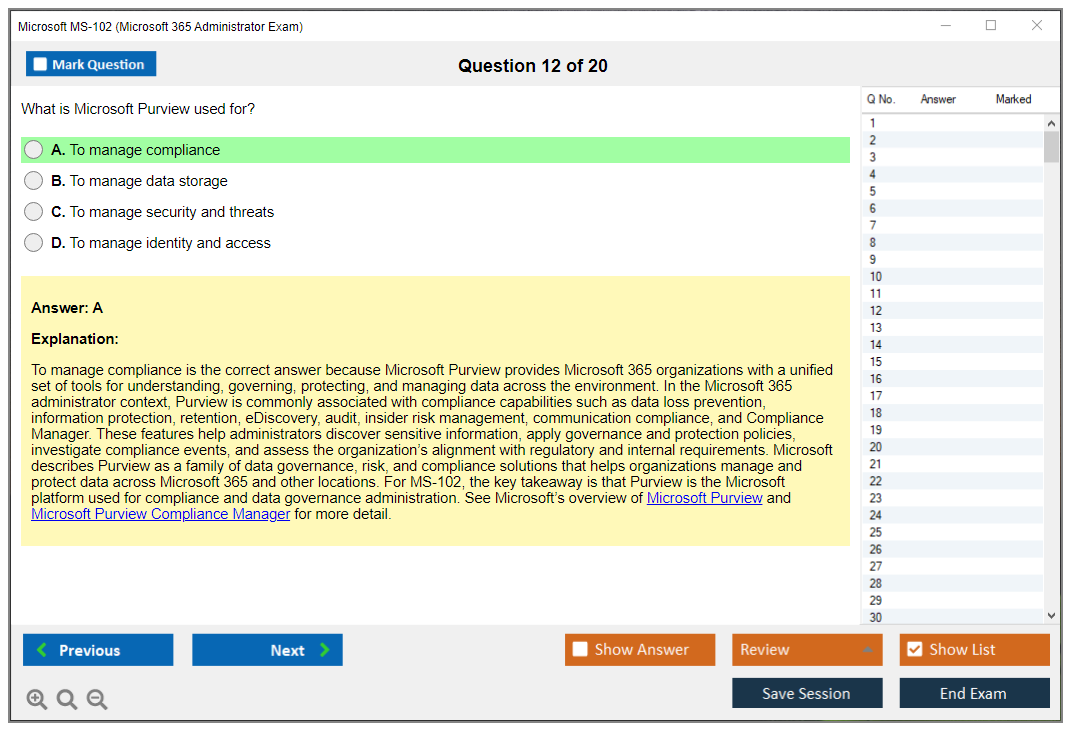Select question 22 in the list
1075x735 pixels.
[953, 481]
